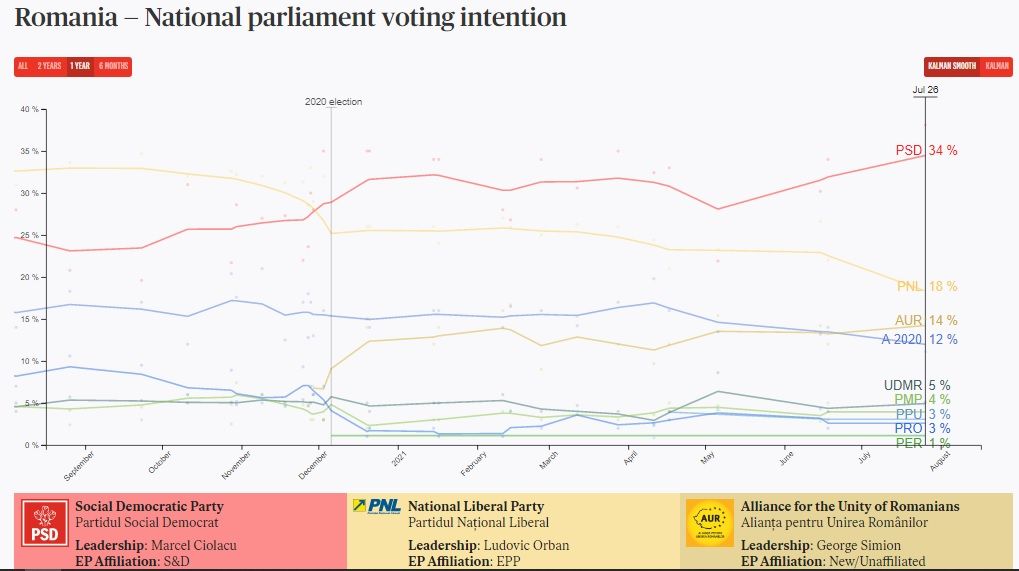Click the PER 1 % series label
Image resolution: width=1019 pixels, height=571 pixels.
click(x=923, y=443)
